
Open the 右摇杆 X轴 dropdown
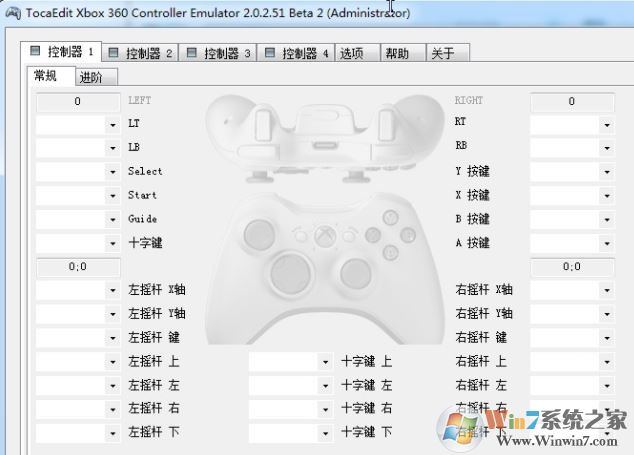[x=572, y=290]
